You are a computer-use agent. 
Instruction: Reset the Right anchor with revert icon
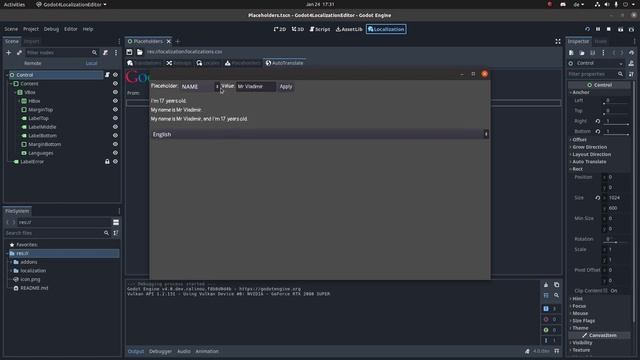click(x=598, y=121)
